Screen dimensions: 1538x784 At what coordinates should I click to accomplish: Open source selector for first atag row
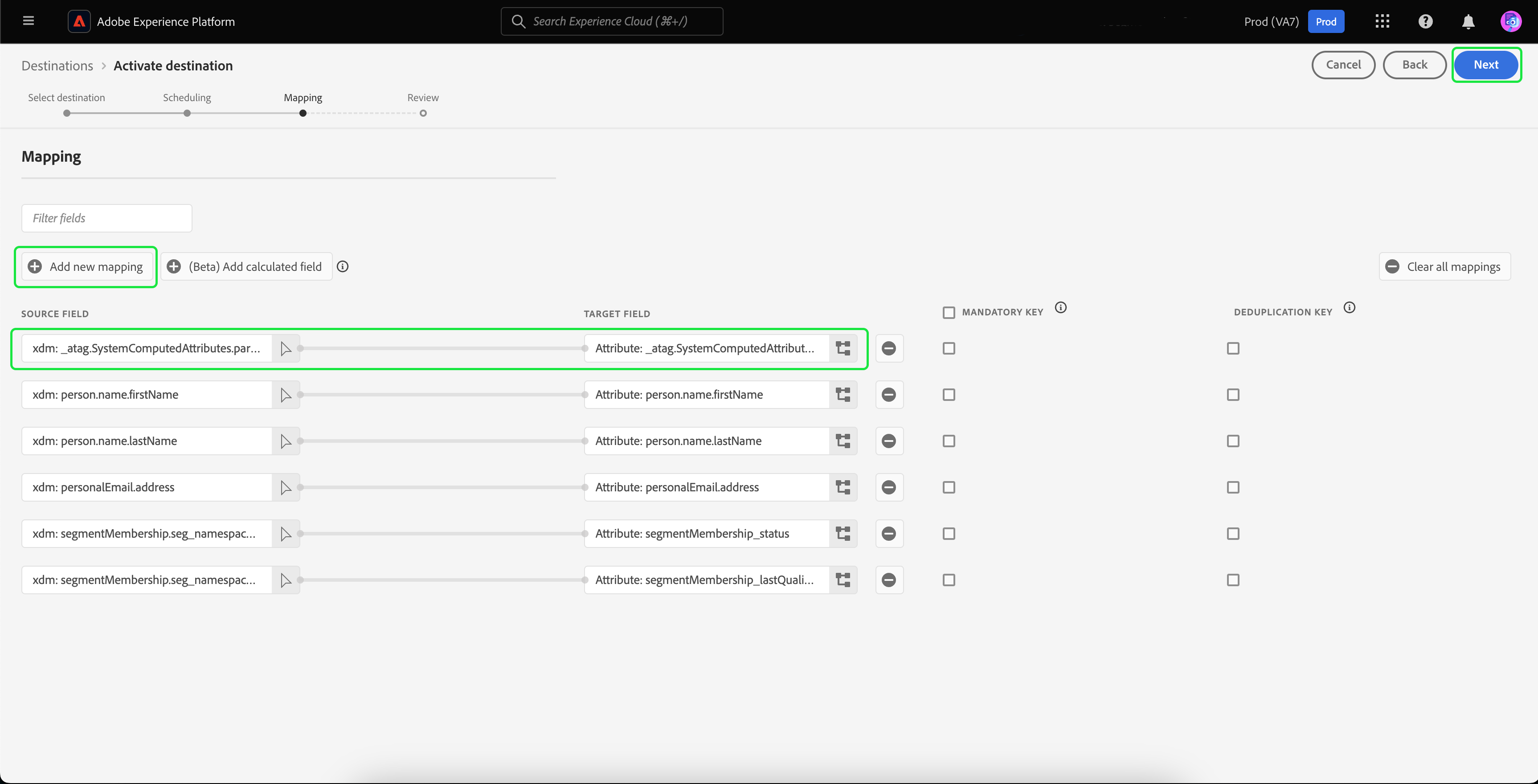(286, 349)
